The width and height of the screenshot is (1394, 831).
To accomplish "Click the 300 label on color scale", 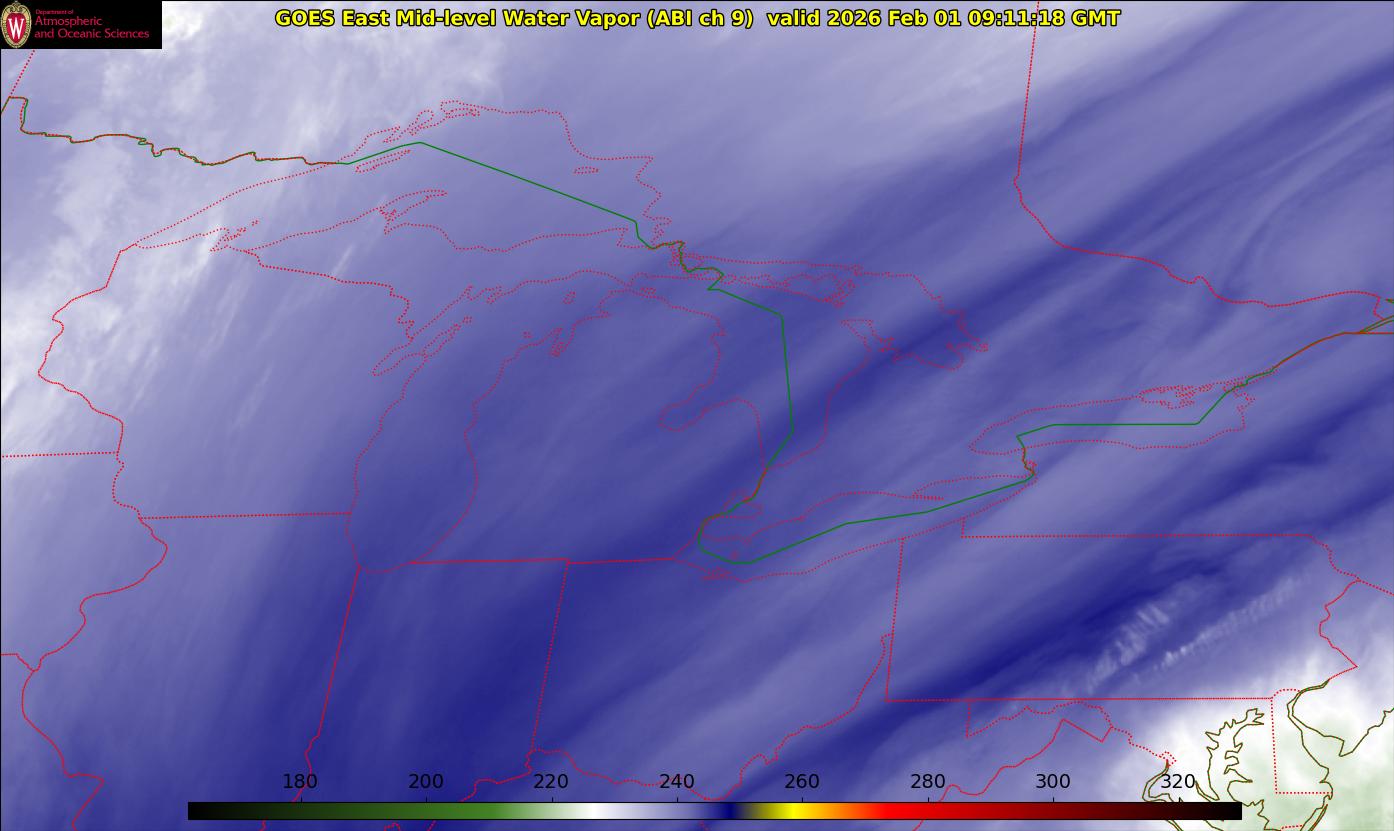I will coord(1053,782).
